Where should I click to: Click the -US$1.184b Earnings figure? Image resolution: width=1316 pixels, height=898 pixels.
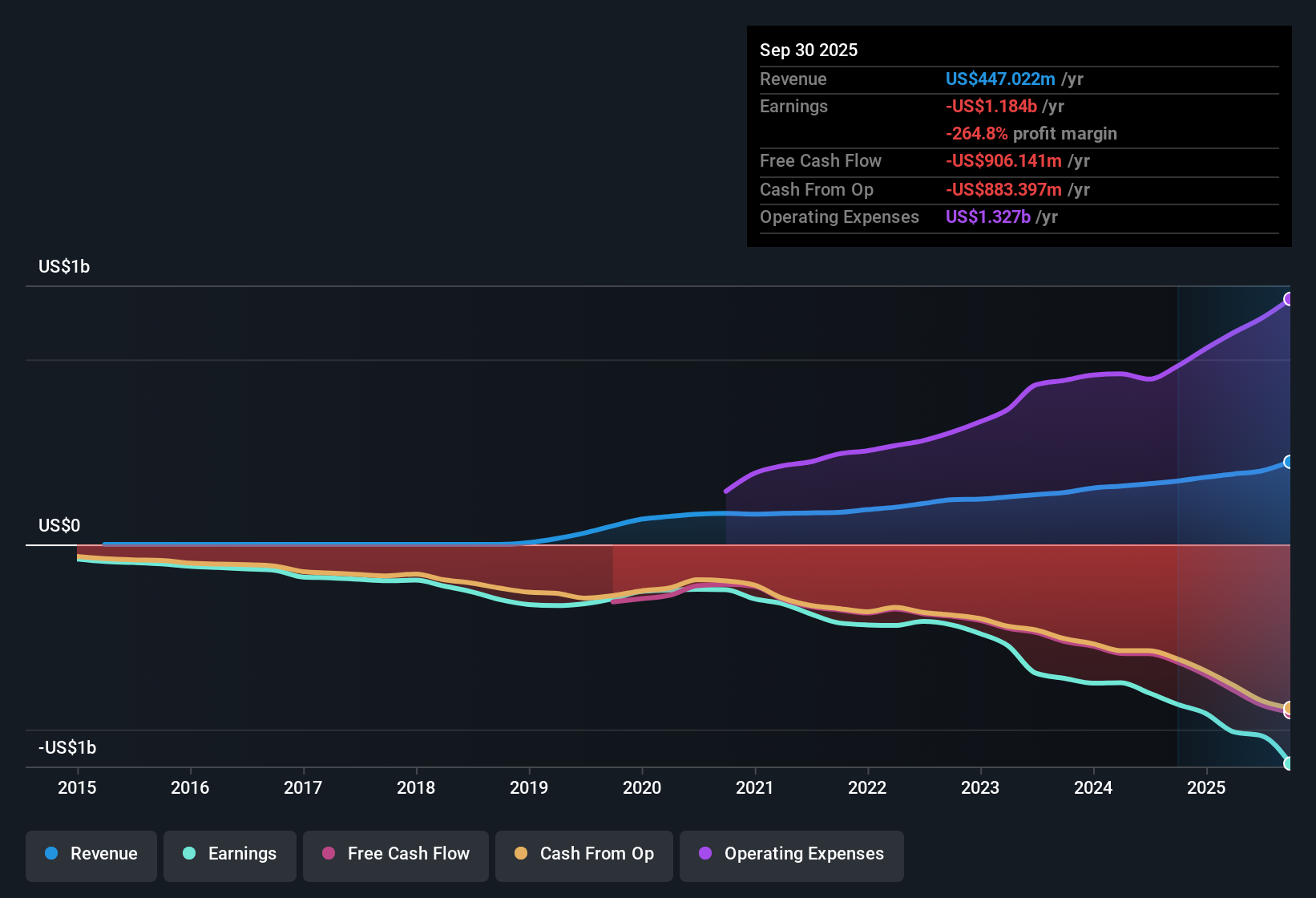coord(991,106)
